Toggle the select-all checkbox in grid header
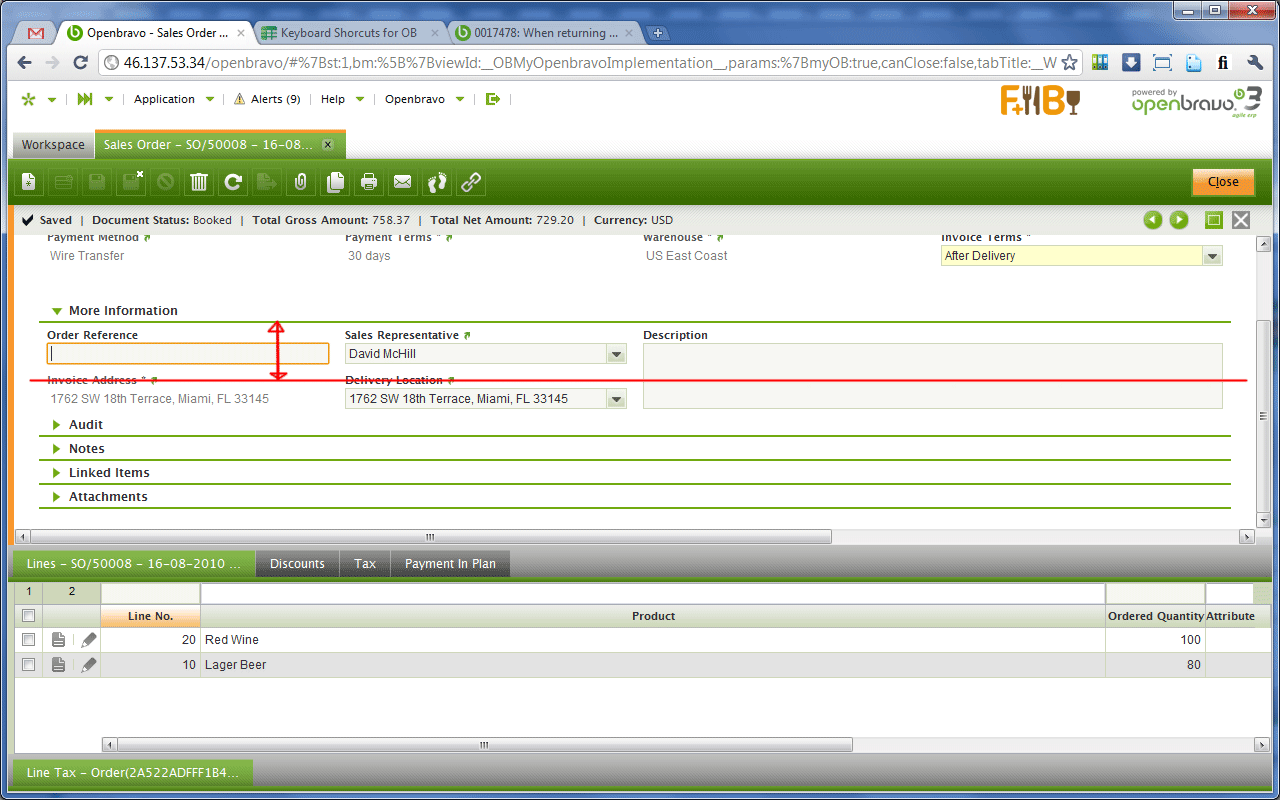Image resolution: width=1280 pixels, height=800 pixels. click(29, 616)
